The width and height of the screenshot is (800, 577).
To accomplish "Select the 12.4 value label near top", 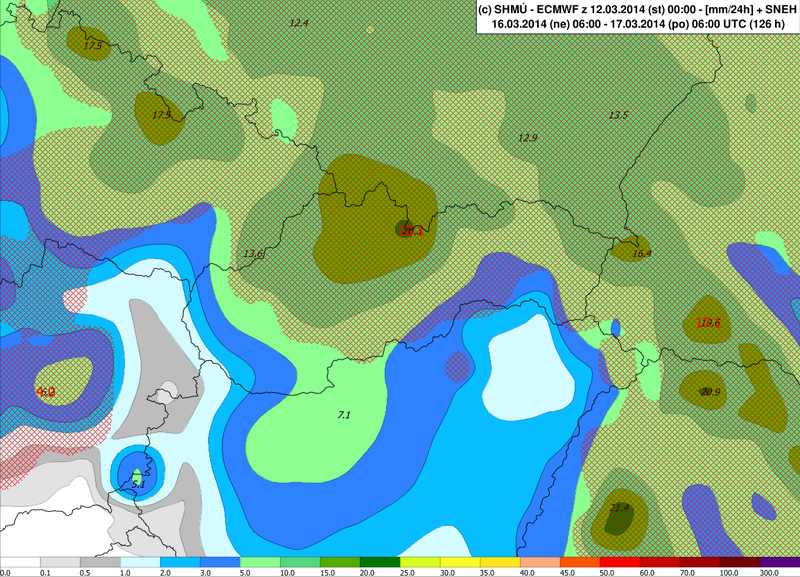I will pos(298,22).
